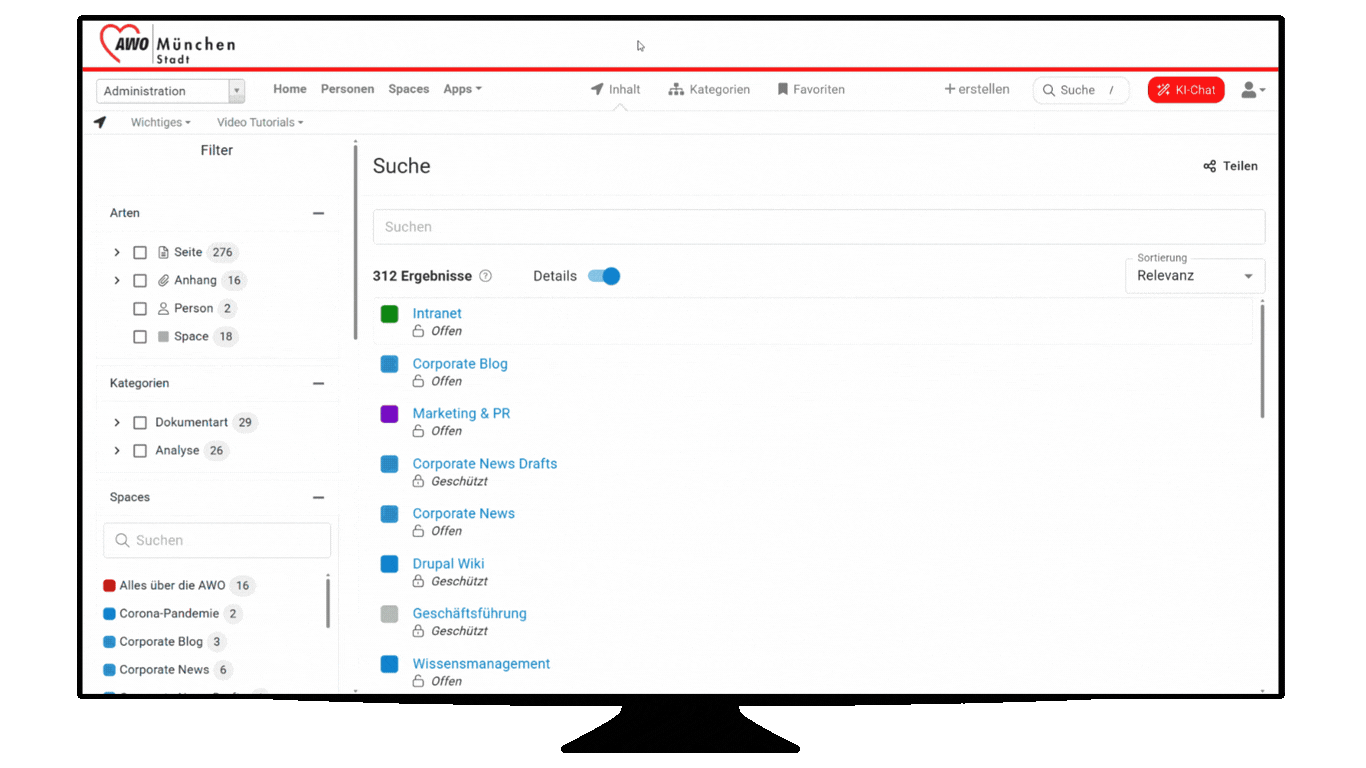Image resolution: width=1366 pixels, height=768 pixels.
Task: Click the help icon next to 312 Ergebnisse
Action: click(x=486, y=276)
